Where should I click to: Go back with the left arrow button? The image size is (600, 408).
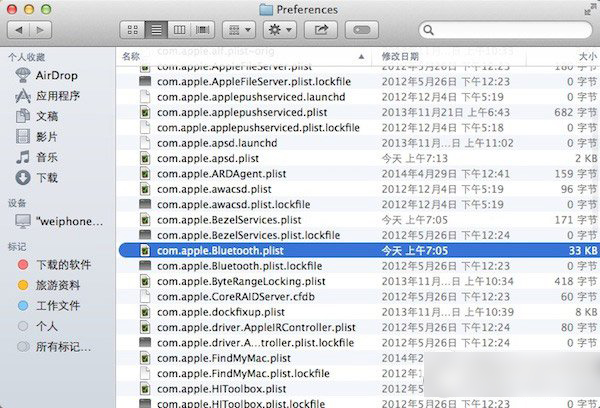tap(19, 30)
